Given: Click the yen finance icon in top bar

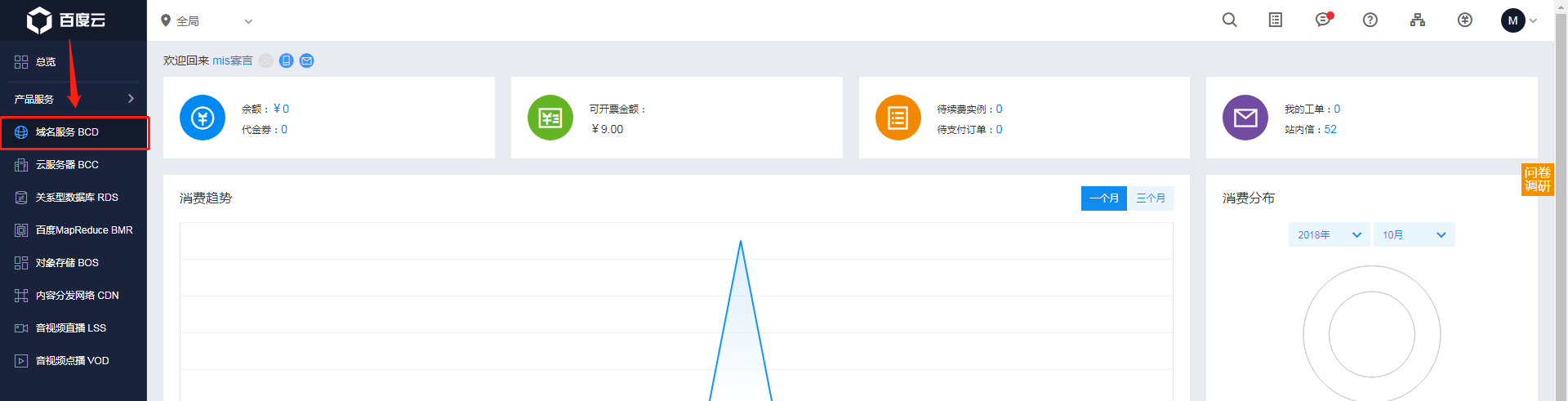Looking at the screenshot, I should pyautogui.click(x=1465, y=20).
